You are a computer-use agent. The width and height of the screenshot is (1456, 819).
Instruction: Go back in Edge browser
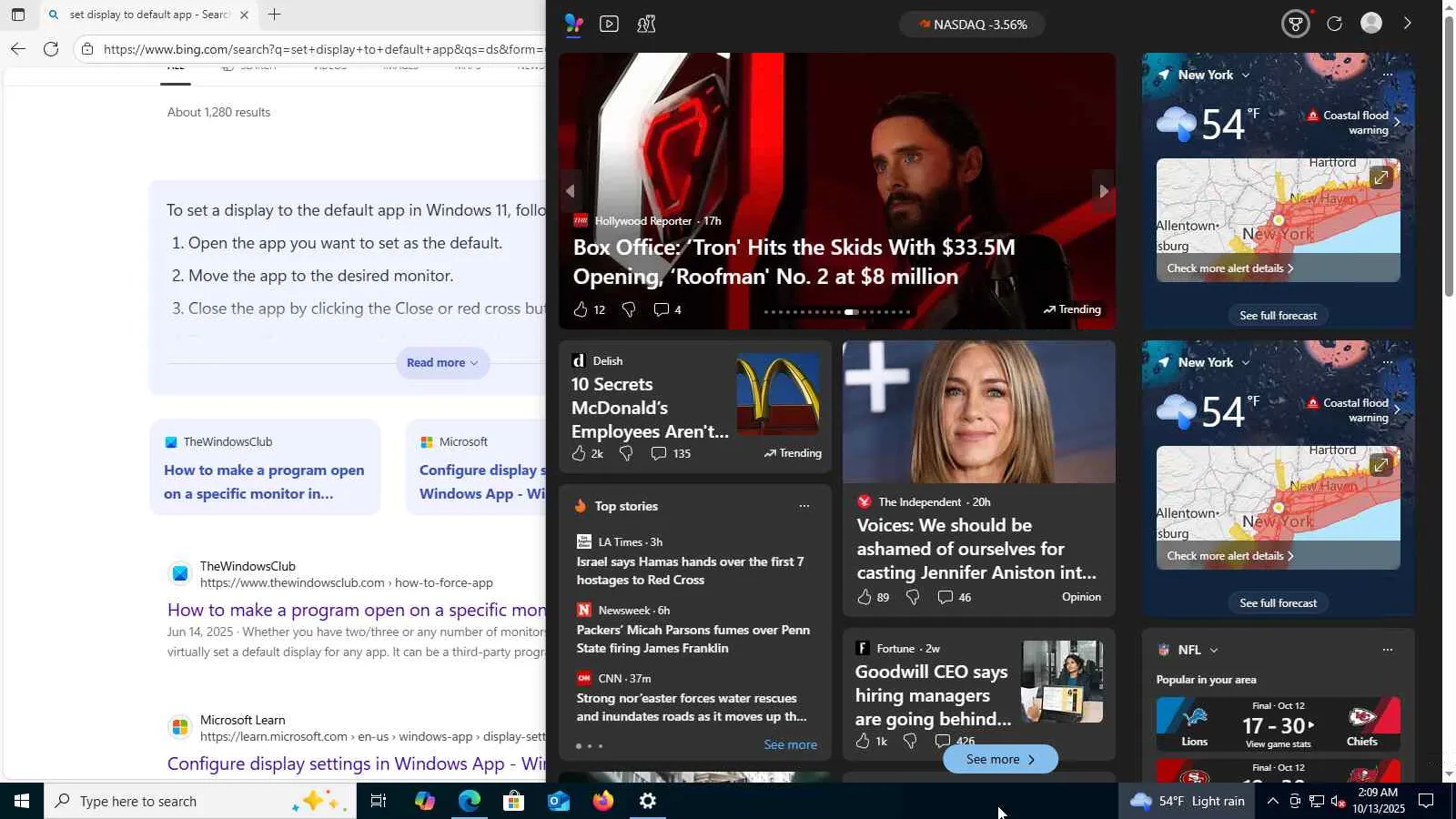coord(18,49)
